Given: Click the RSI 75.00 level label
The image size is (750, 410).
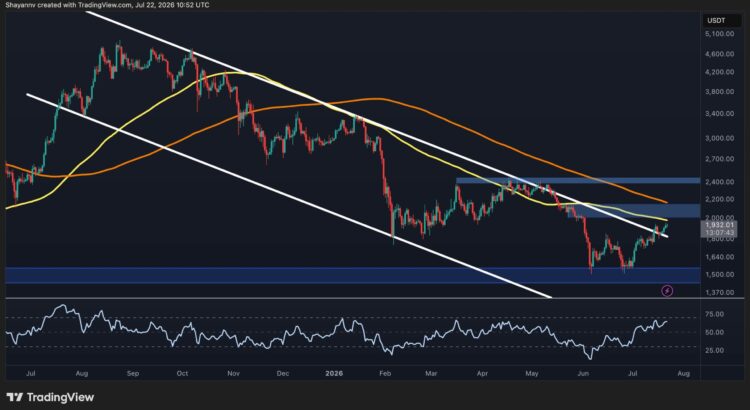Looking at the screenshot, I should [715, 314].
